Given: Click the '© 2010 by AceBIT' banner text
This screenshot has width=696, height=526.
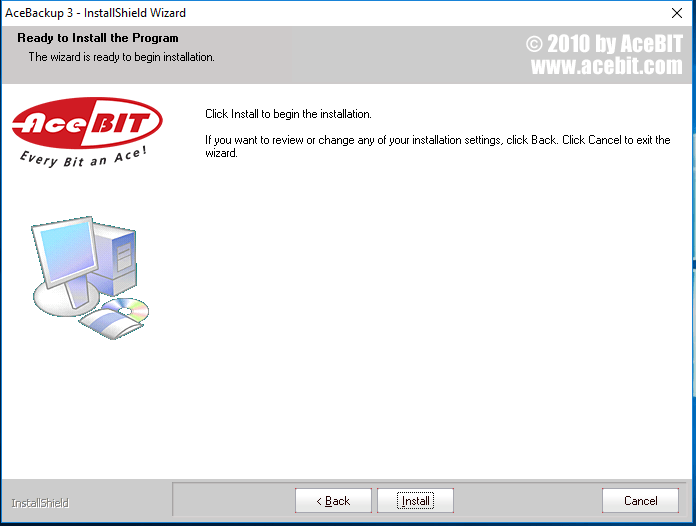Looking at the screenshot, I should coord(604,44).
